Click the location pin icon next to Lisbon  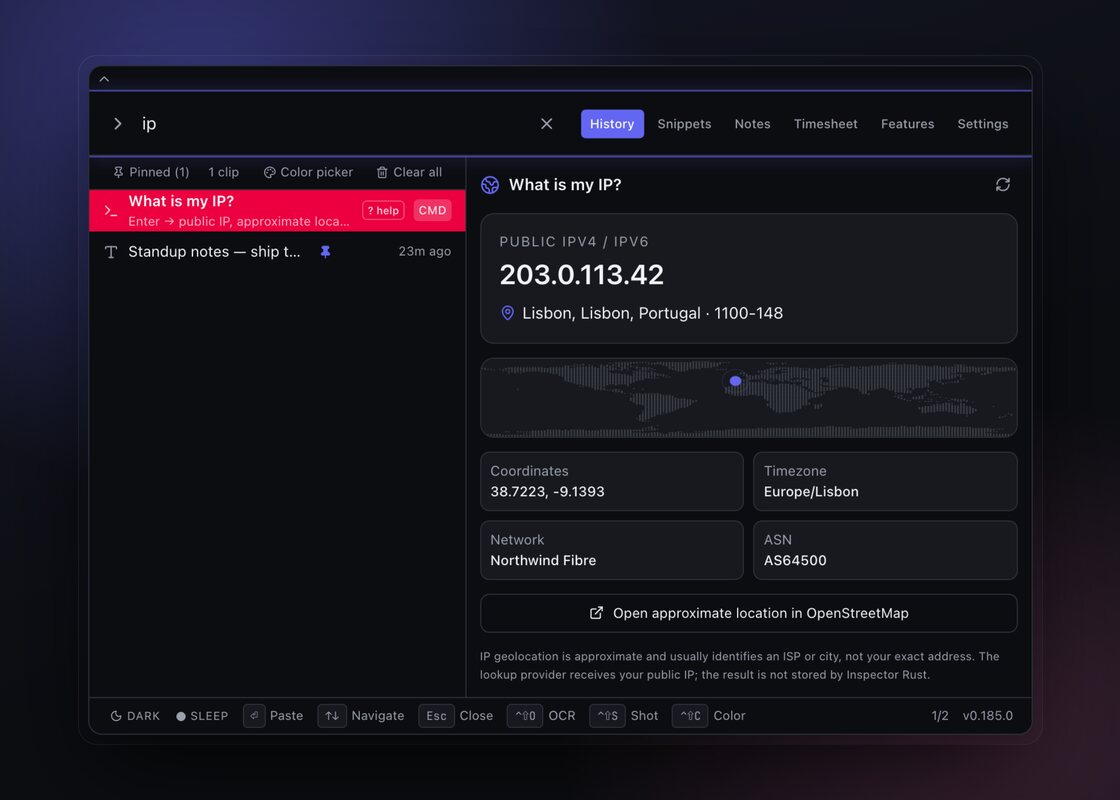click(507, 313)
